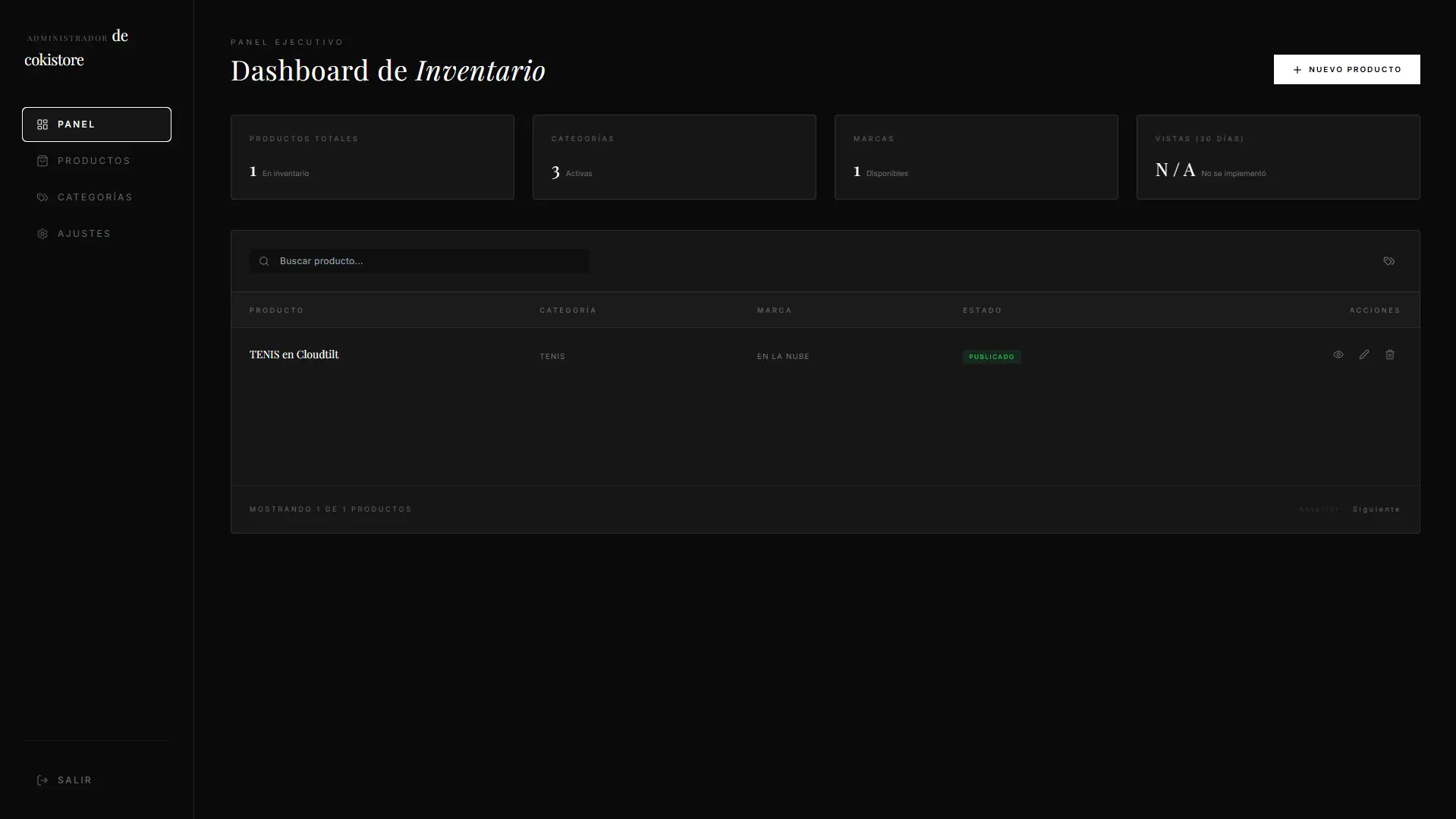Click the EN LA NUBE brand cell
1456x819 pixels.
click(783, 357)
